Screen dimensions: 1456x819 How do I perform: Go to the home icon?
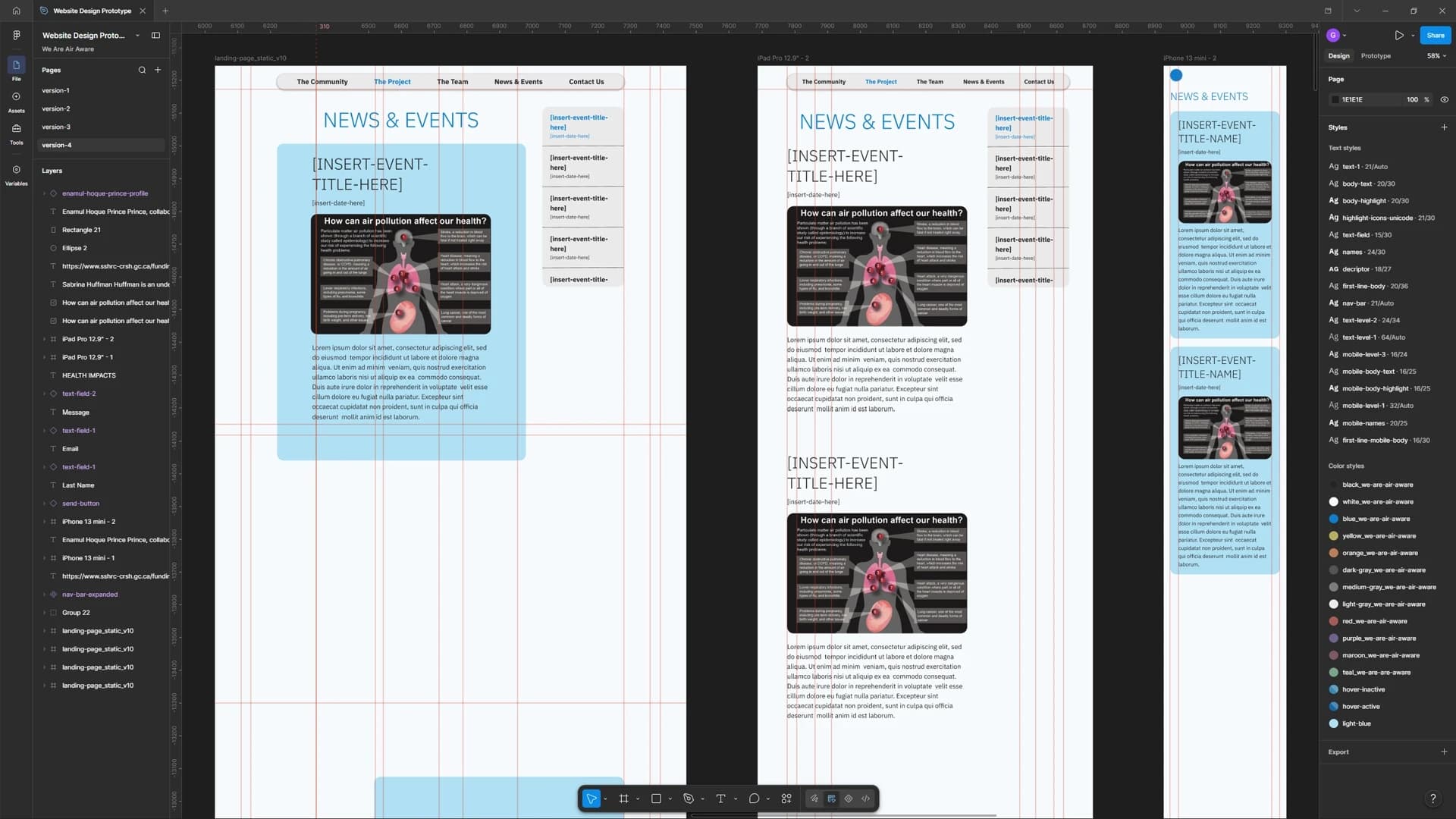click(x=16, y=11)
